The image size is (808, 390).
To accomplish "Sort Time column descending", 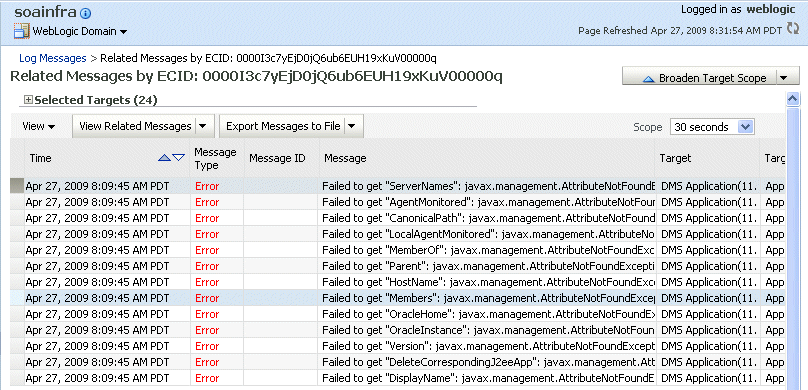I will tap(178, 158).
